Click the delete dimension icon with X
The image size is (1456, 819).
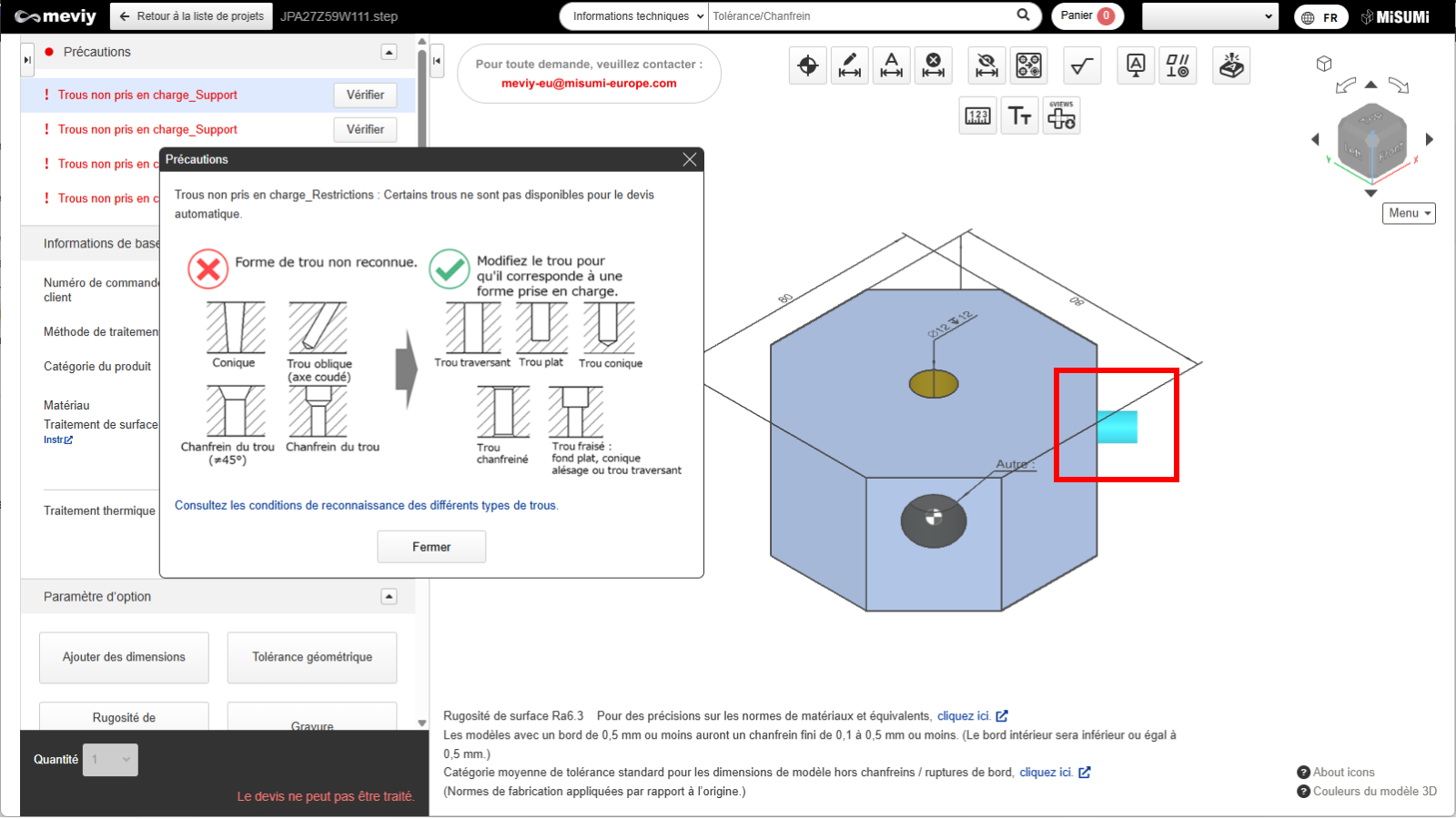coord(933,66)
